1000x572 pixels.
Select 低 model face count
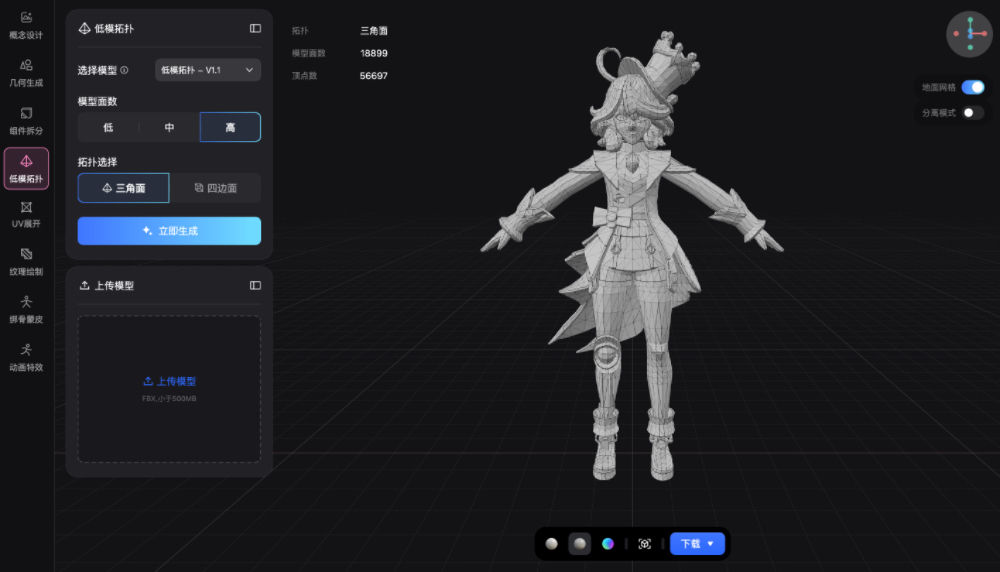click(x=108, y=128)
